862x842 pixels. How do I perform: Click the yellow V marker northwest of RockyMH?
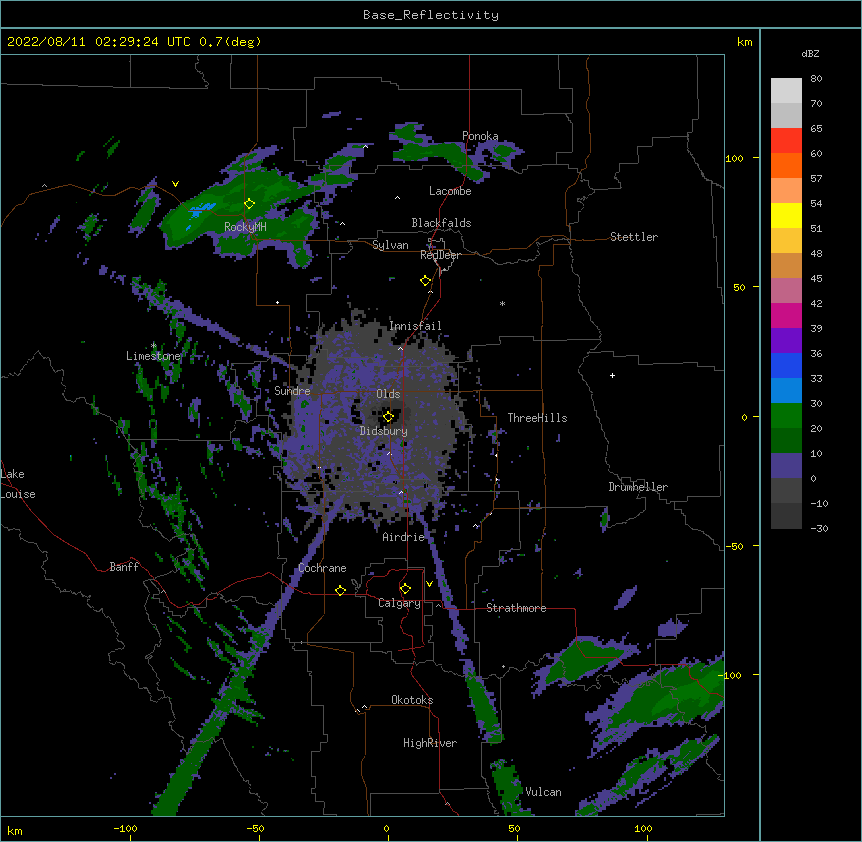point(175,184)
